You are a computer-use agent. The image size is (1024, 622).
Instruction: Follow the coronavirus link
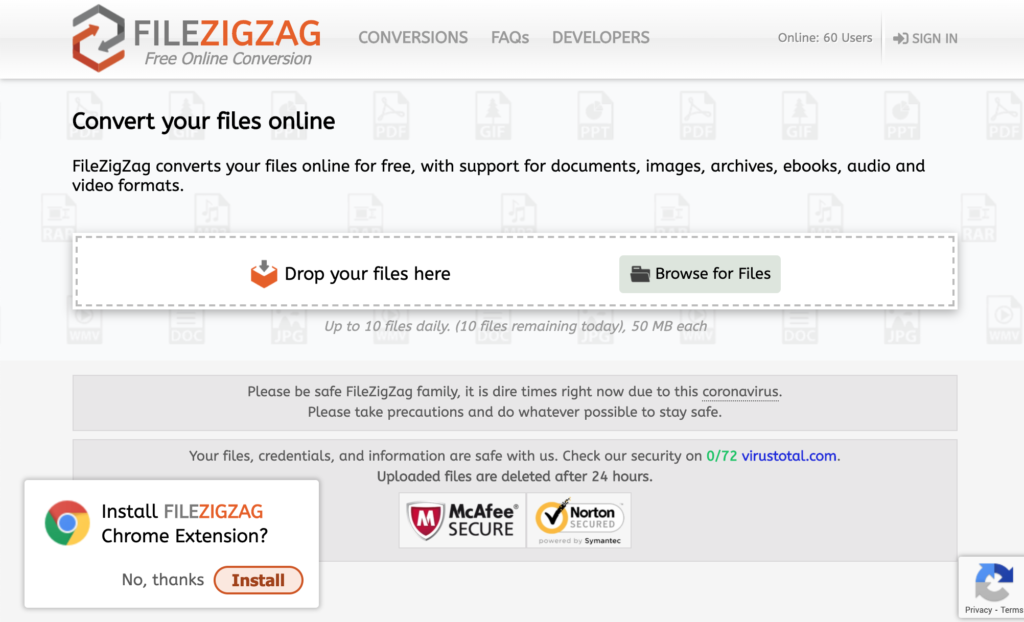741,392
